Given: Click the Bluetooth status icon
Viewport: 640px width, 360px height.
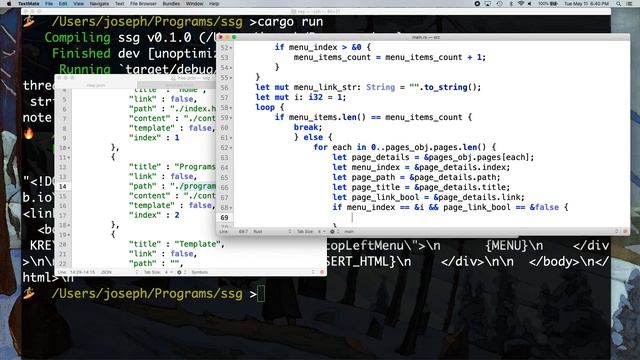Looking at the screenshot, I should [x=511, y=4].
